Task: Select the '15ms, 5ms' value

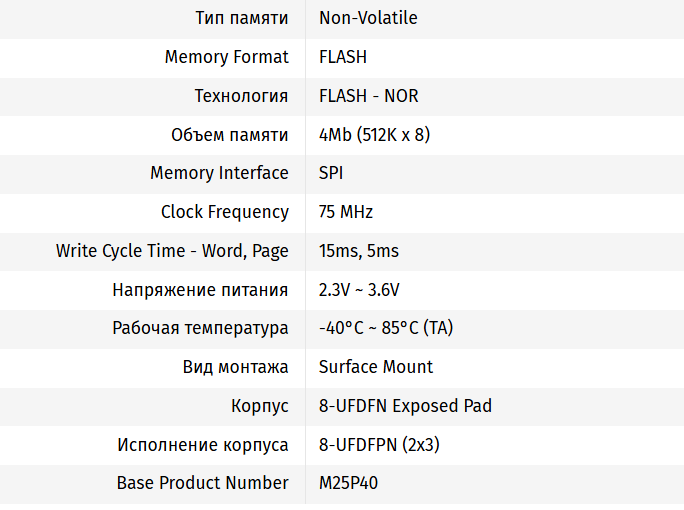Action: pyautogui.click(x=359, y=251)
